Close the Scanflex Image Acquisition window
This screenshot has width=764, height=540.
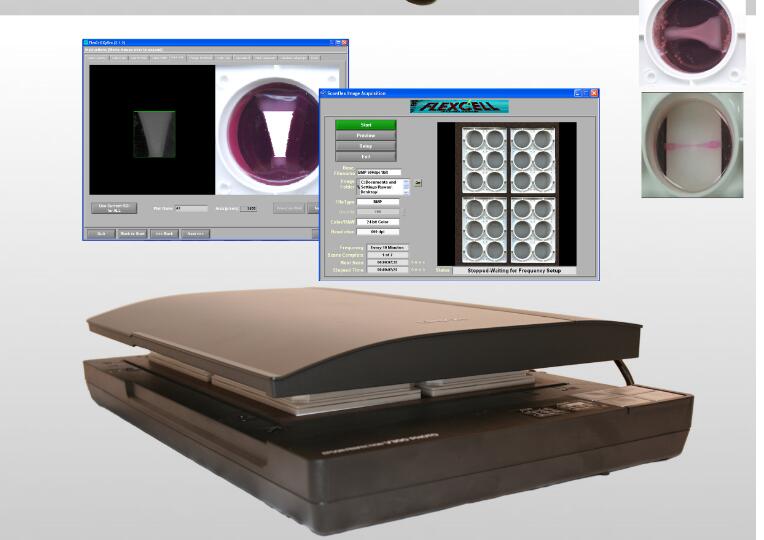point(594,93)
